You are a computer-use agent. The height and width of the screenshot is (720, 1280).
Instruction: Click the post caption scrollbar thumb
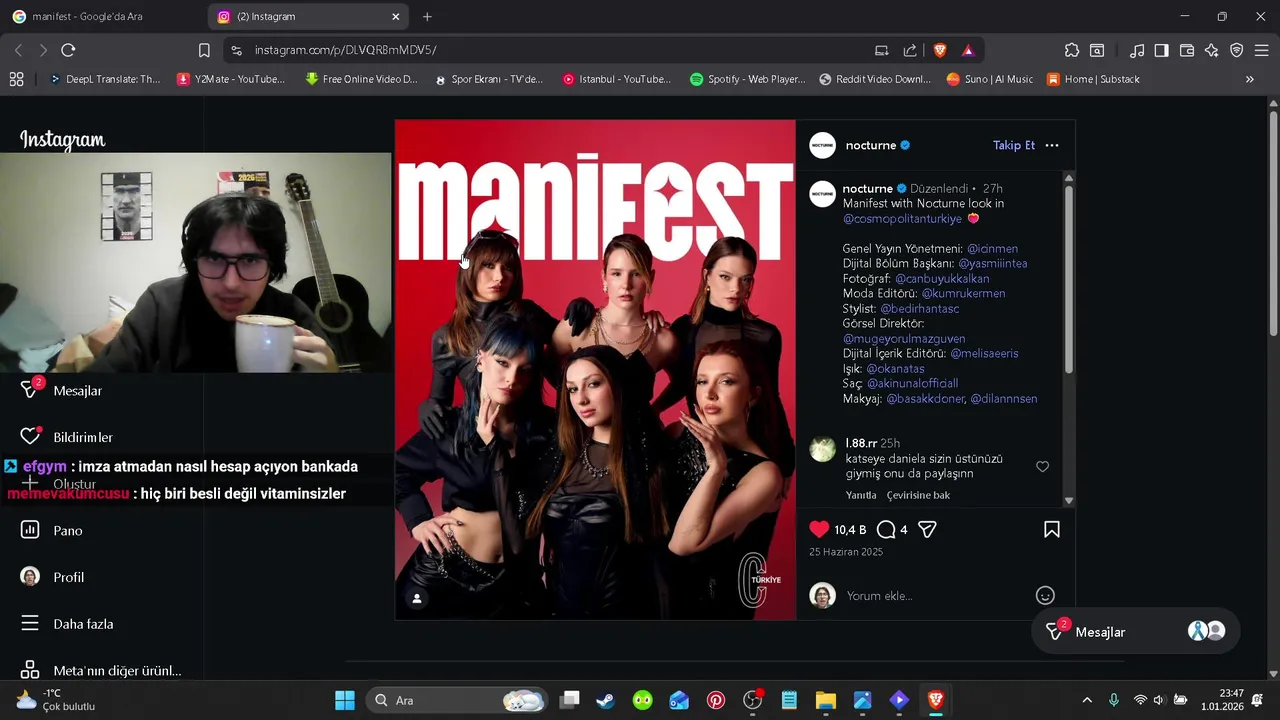(x=1068, y=280)
